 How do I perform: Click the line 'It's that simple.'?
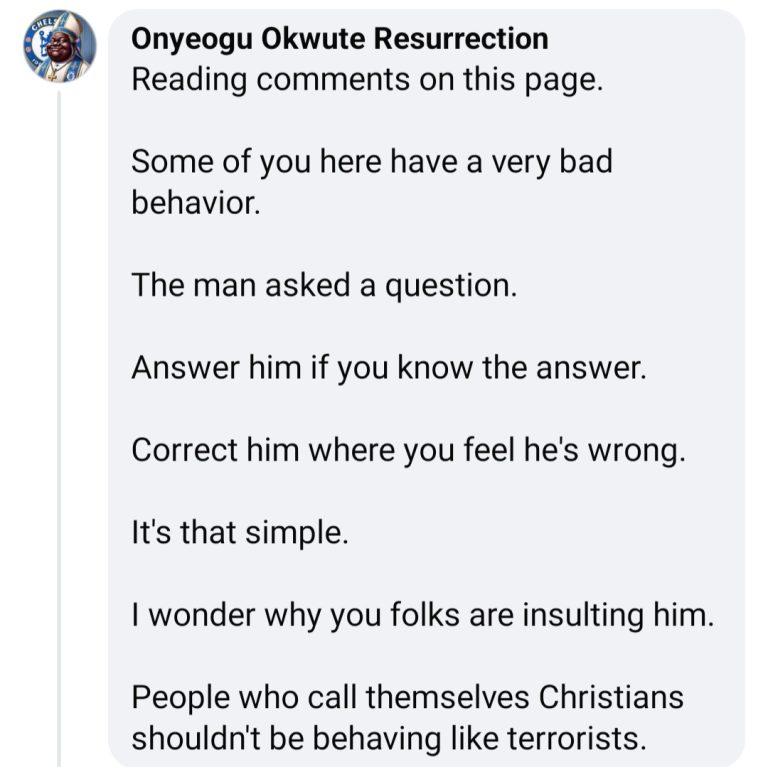coord(240,532)
